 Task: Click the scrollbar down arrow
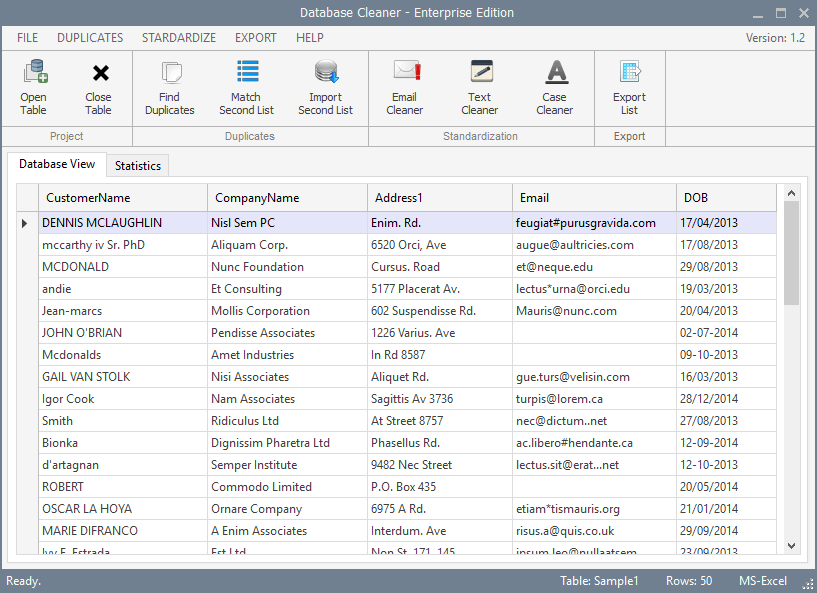[791, 546]
